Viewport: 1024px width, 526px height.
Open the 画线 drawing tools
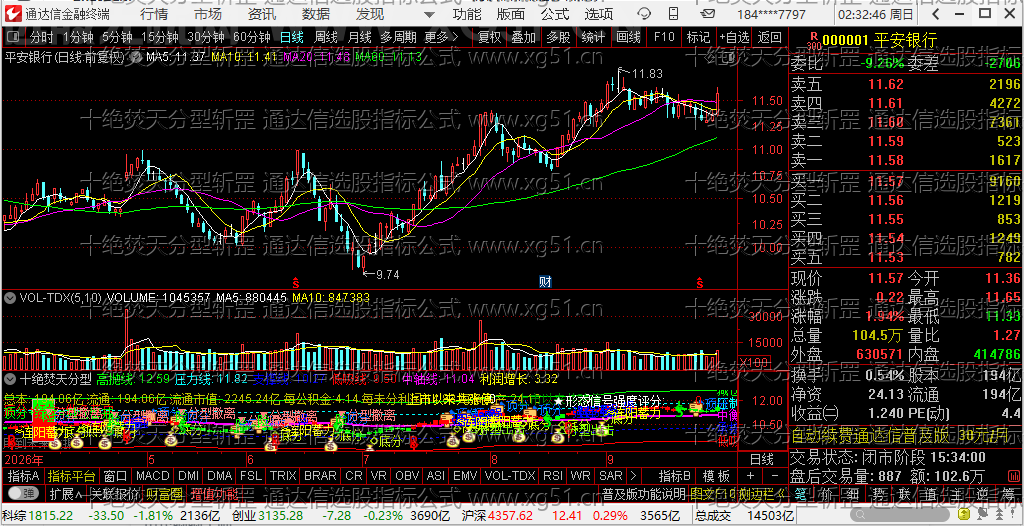pyautogui.click(x=628, y=37)
